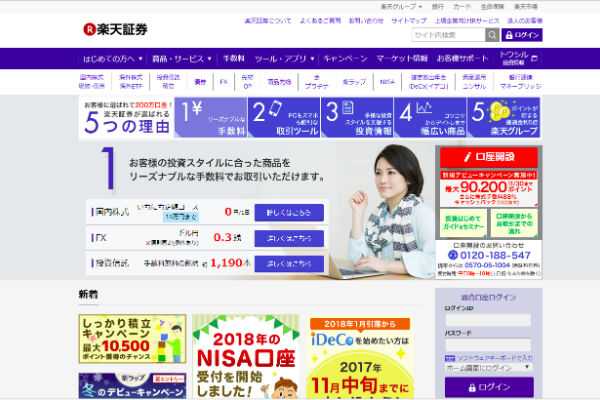Select FX sub-navigation item
The height and width of the screenshot is (400, 600).
tap(223, 82)
